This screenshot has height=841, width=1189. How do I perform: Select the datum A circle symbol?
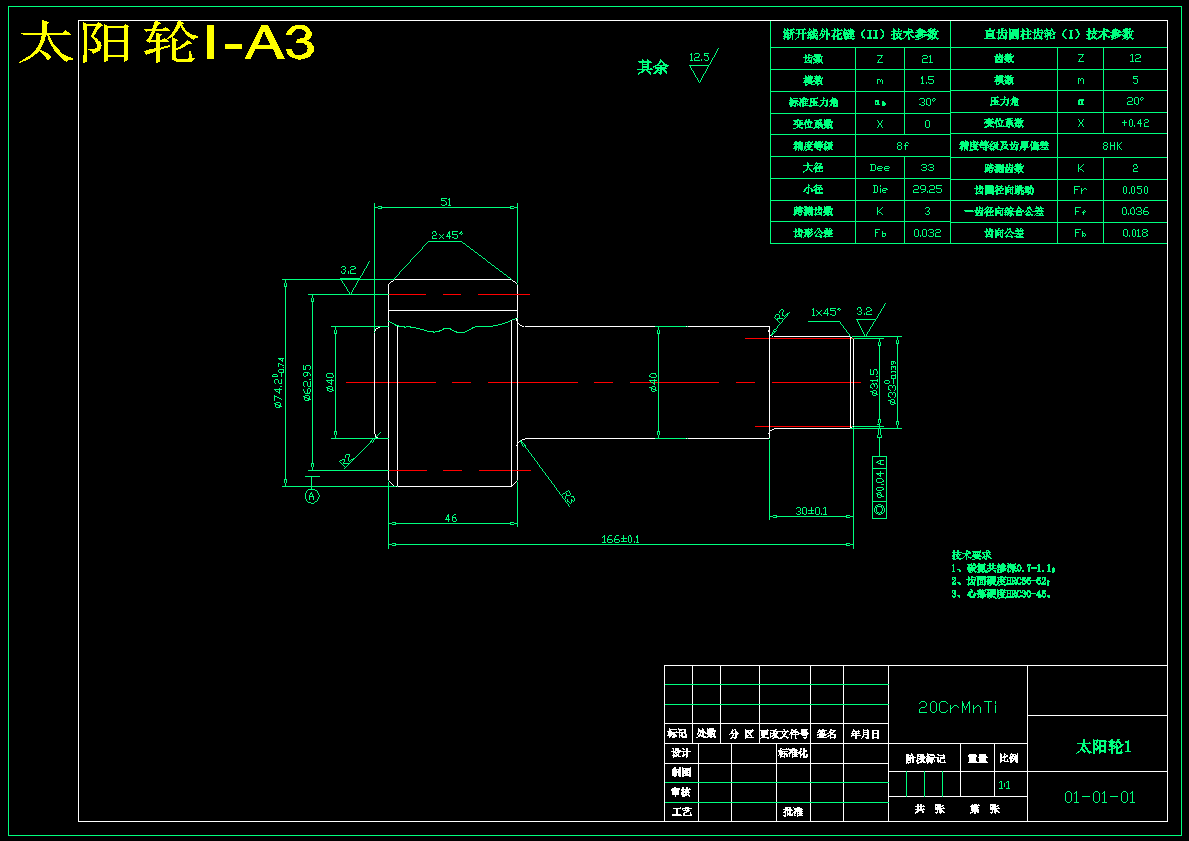(x=312, y=496)
